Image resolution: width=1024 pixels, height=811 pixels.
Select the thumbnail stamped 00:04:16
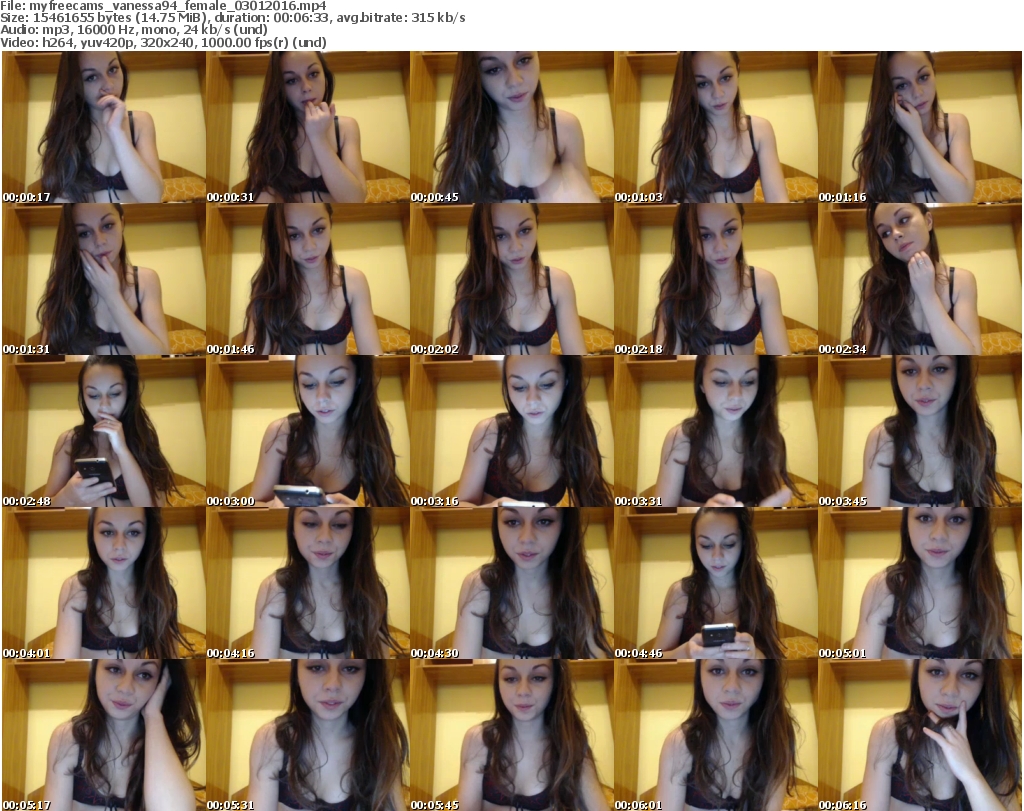(x=308, y=584)
